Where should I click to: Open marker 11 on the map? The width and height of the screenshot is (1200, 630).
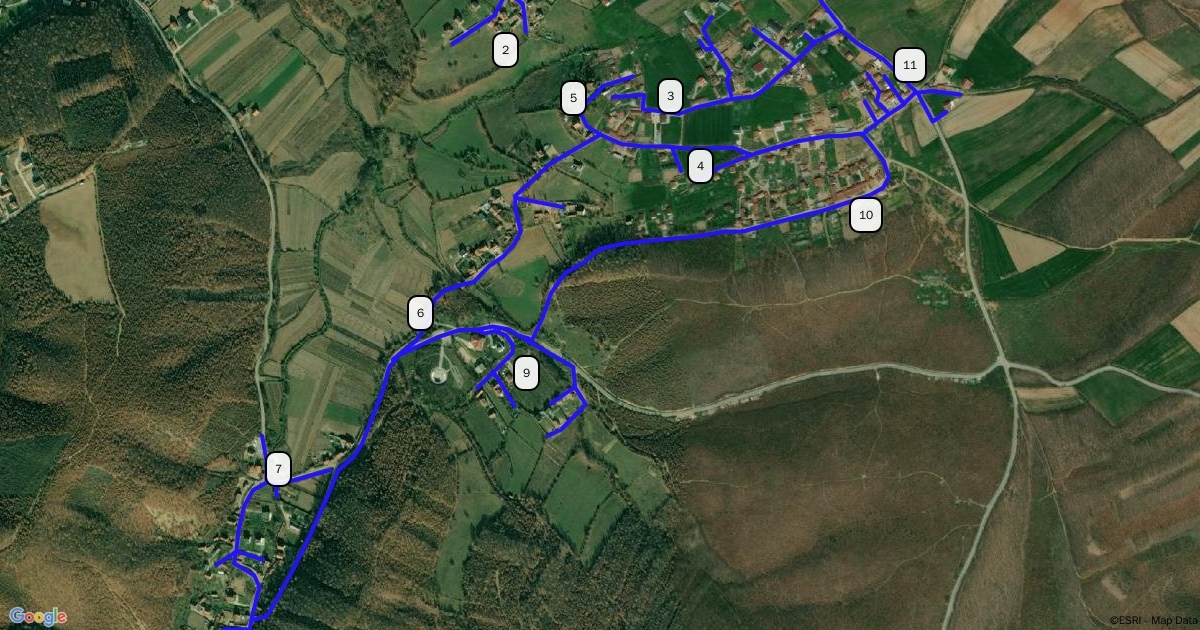point(909,67)
